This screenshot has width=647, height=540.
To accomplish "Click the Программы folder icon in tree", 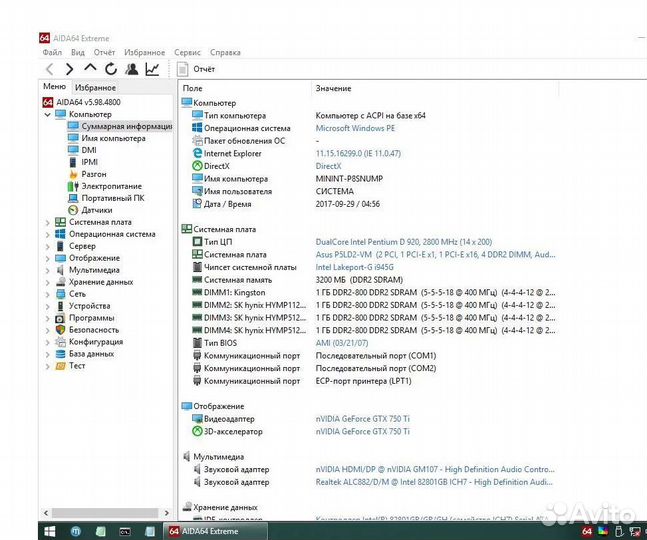I will pos(61,318).
